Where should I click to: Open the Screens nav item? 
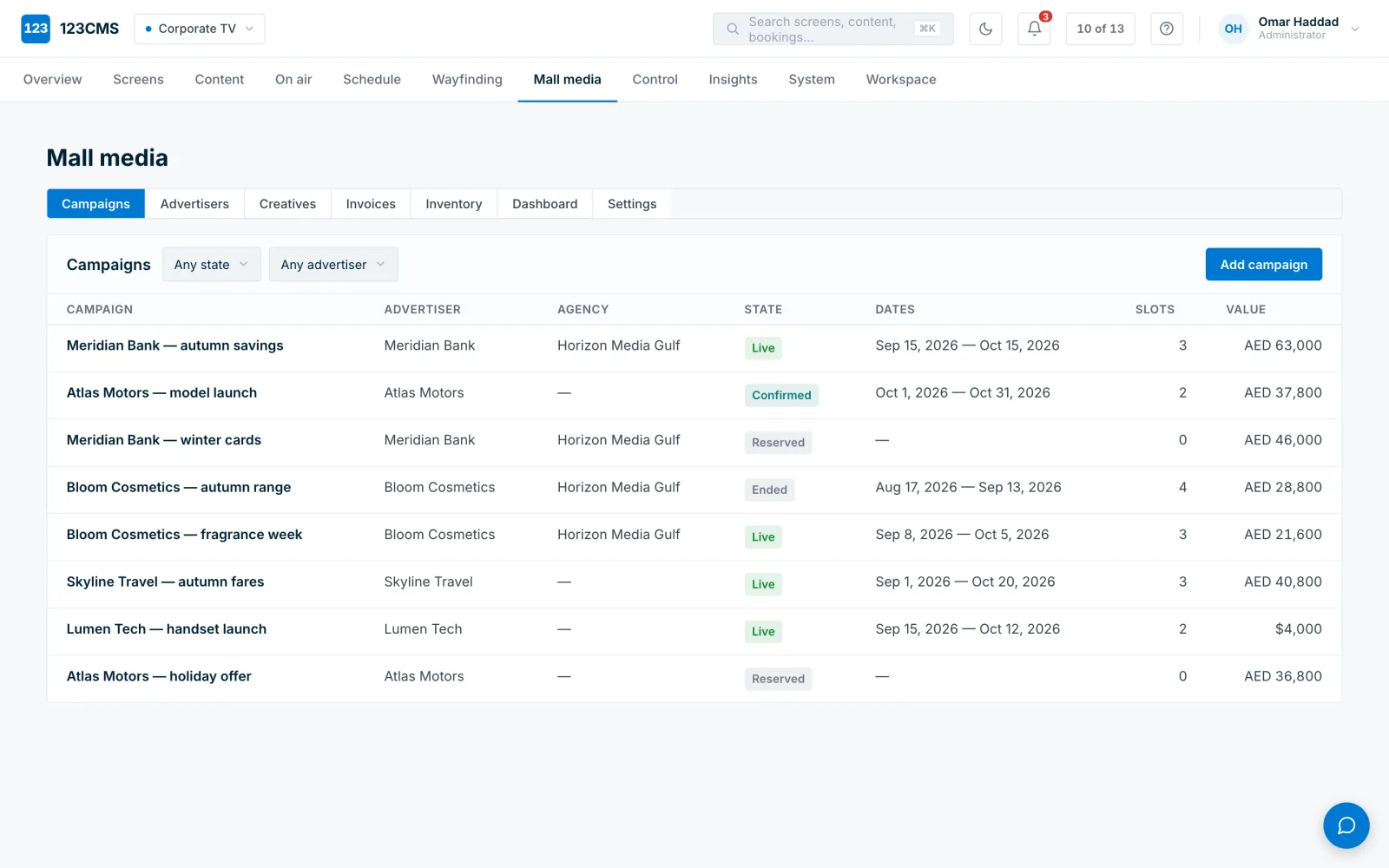[x=138, y=80]
